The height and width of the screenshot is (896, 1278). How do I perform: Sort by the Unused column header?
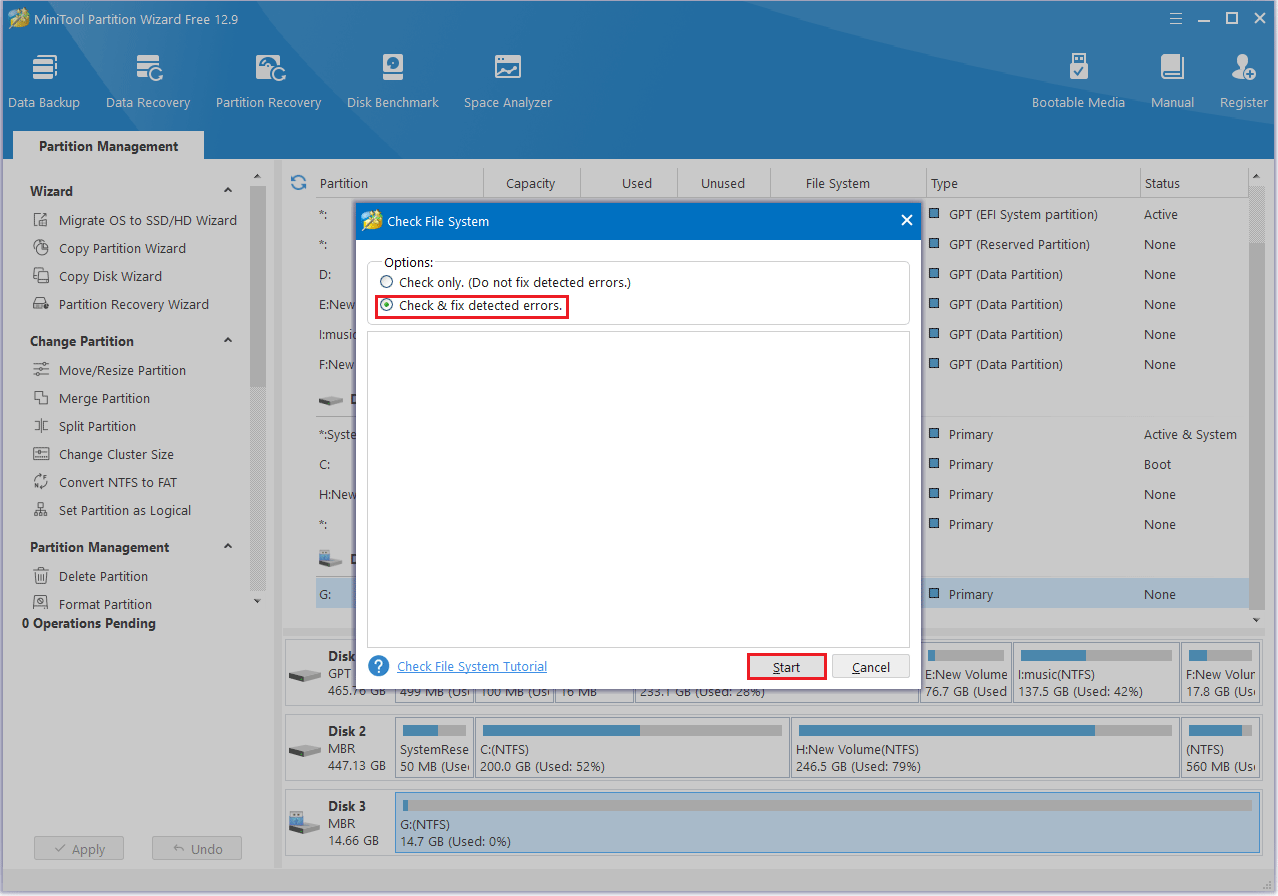pos(723,183)
